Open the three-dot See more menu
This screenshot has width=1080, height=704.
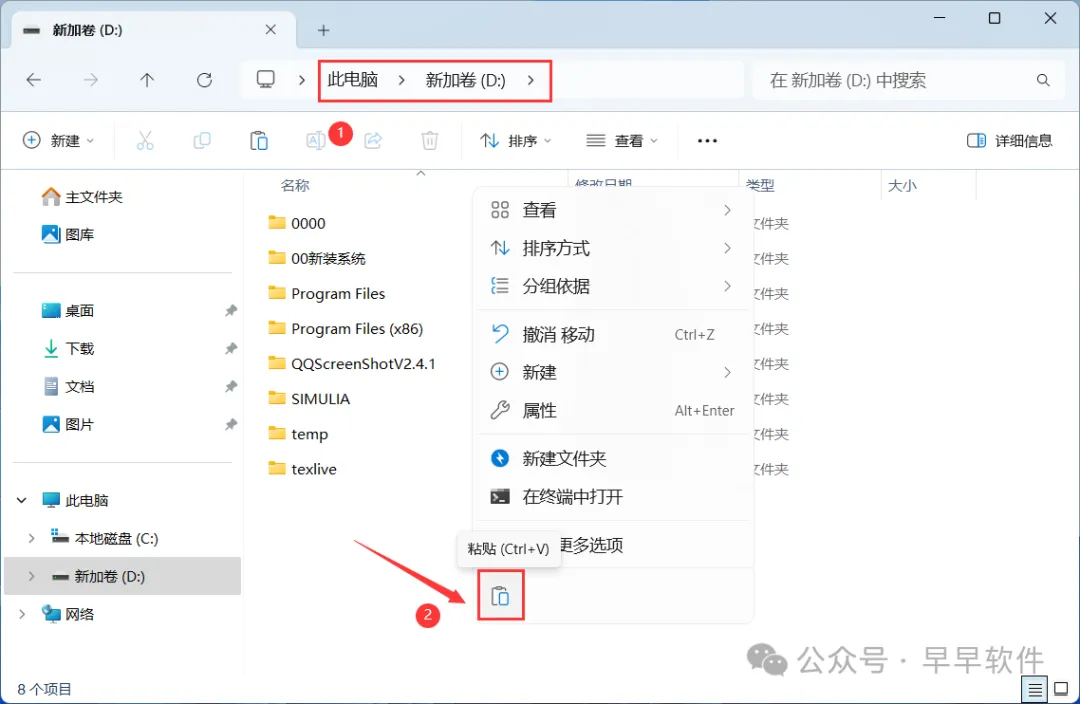[707, 141]
